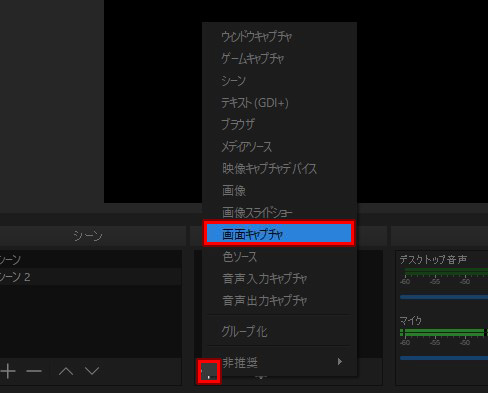
Task: Click the マイク level meter
Action: click(444, 333)
